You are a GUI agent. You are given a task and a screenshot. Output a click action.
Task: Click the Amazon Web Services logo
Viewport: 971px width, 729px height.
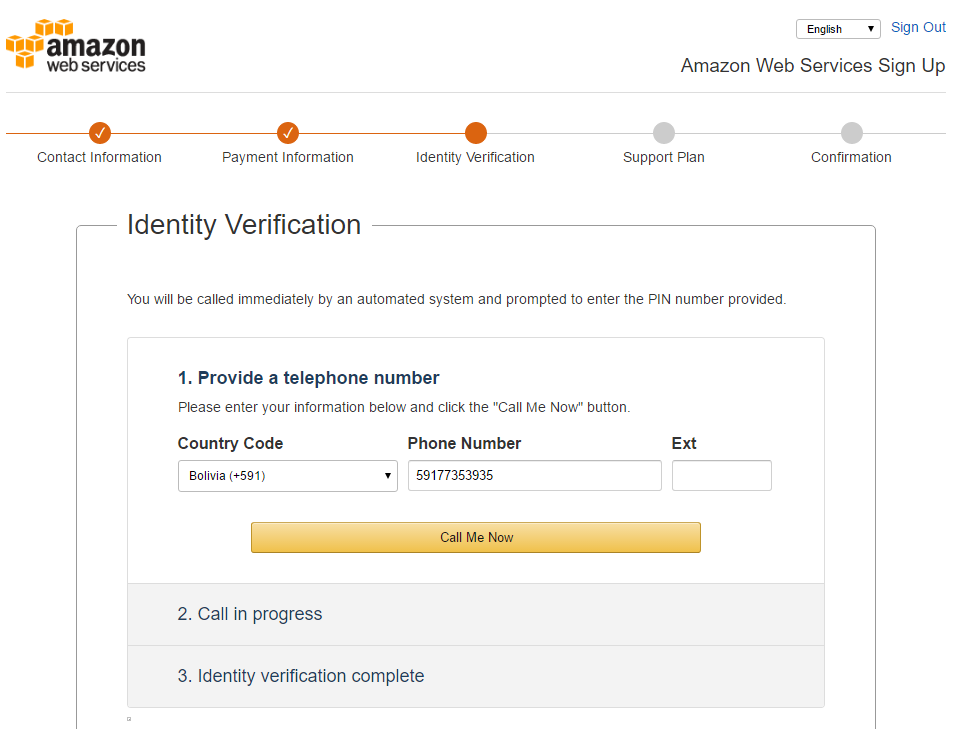(75, 44)
